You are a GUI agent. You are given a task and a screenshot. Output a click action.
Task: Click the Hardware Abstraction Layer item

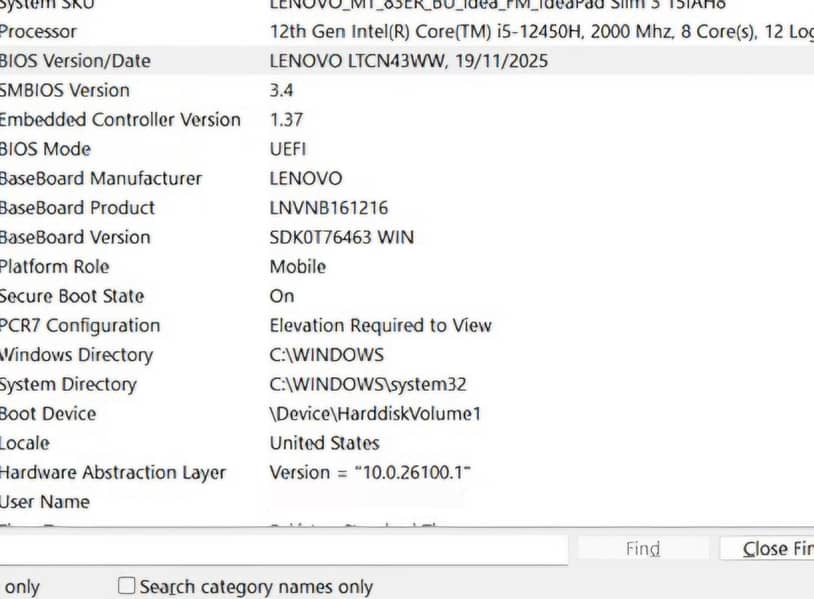tap(113, 473)
